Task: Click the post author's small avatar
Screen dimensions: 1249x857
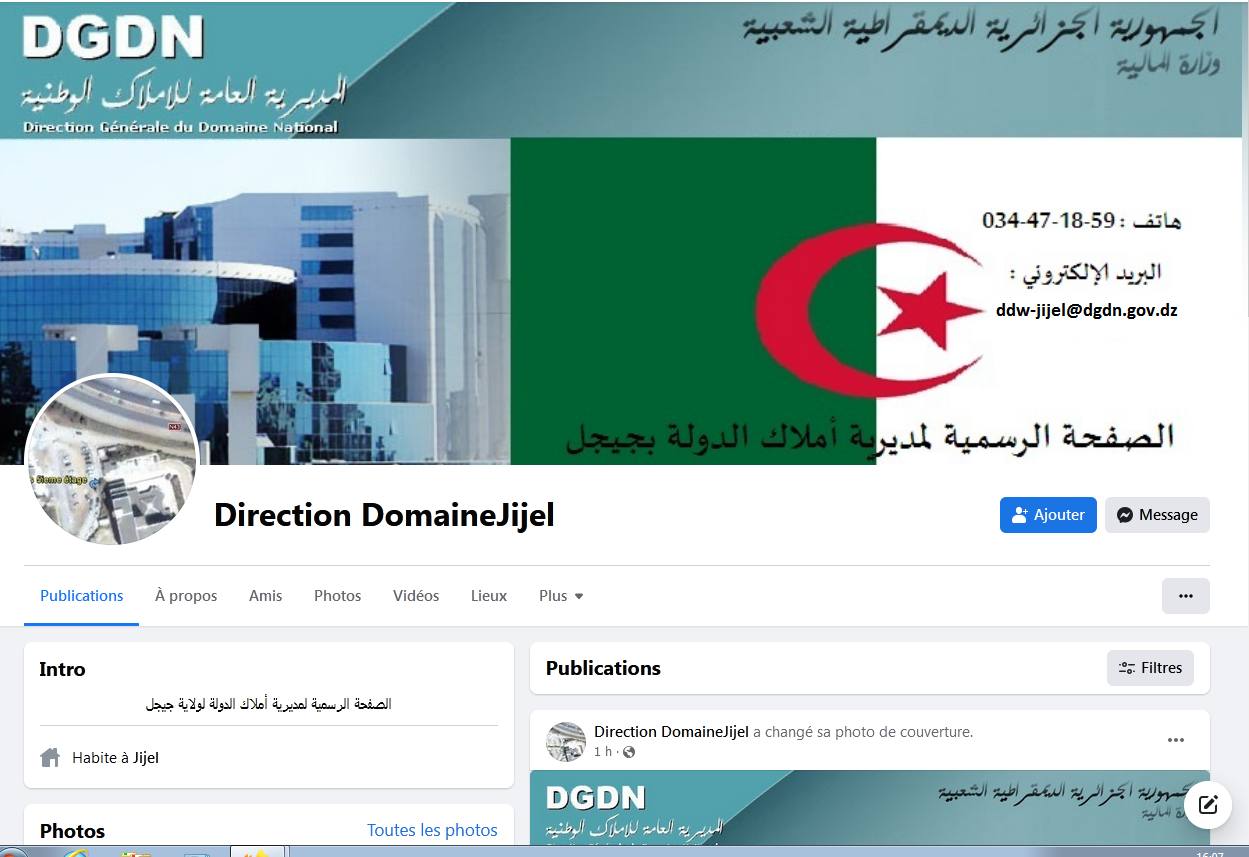Action: 566,741
